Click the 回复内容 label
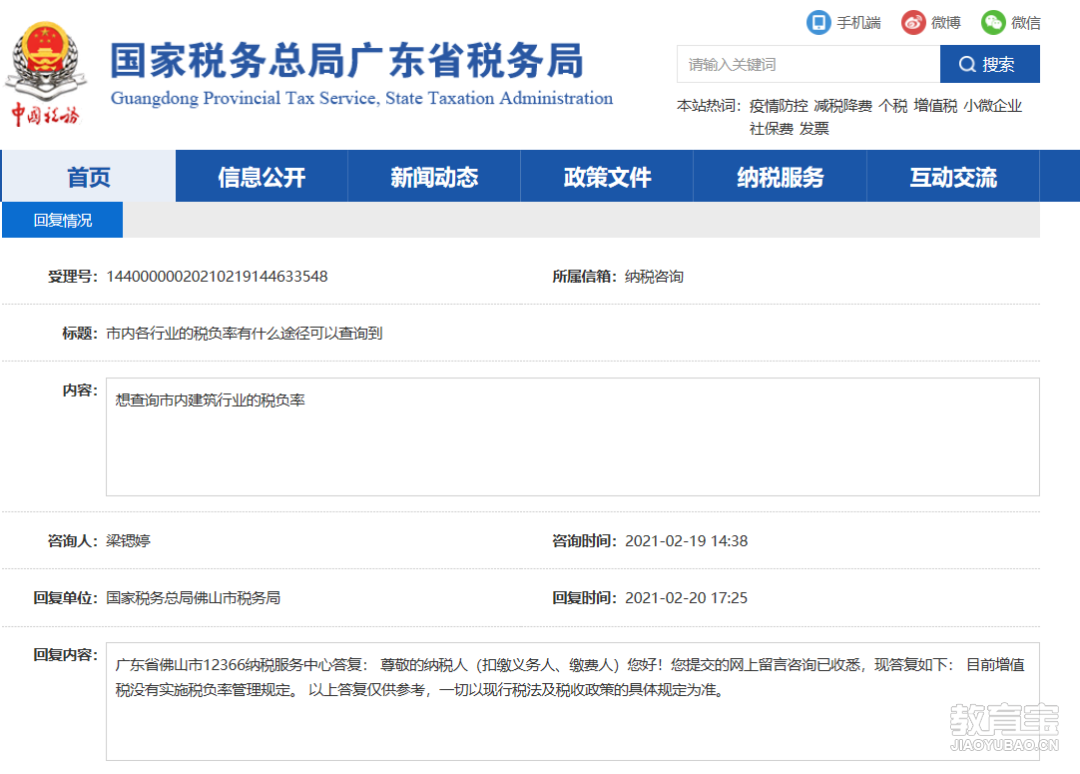The width and height of the screenshot is (1080, 774). [66, 655]
